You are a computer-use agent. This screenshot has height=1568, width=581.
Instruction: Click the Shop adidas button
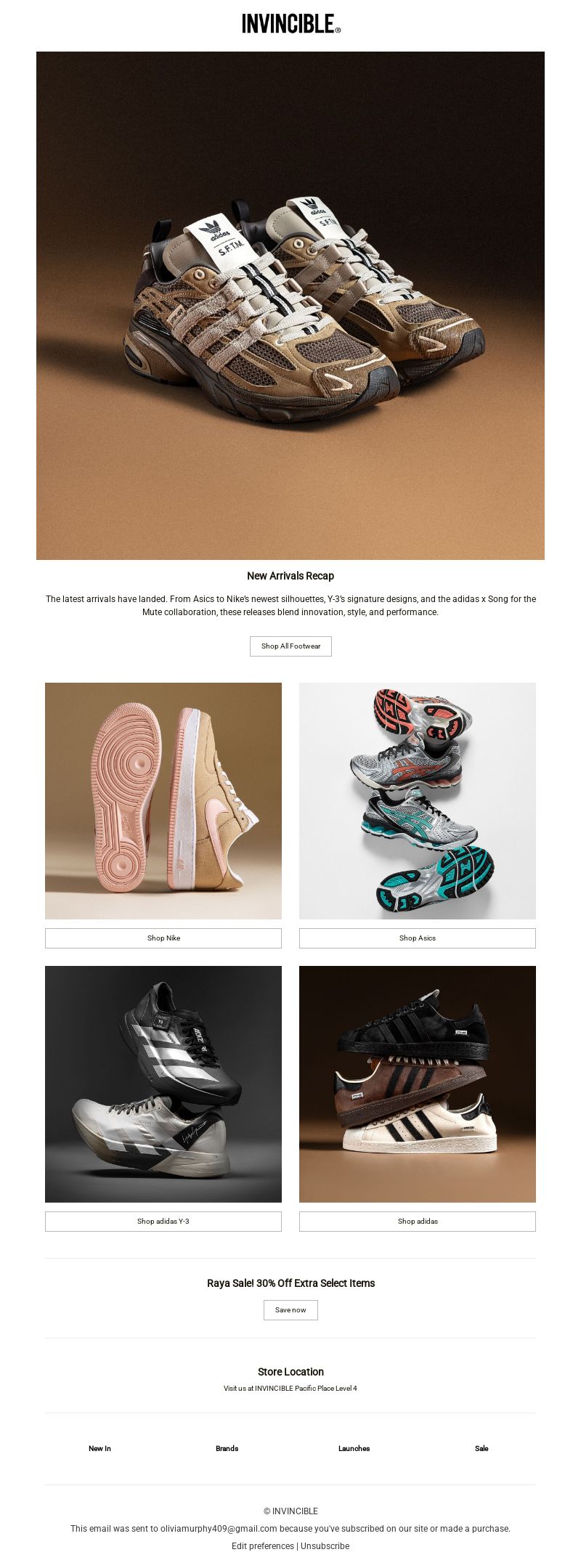(x=418, y=1222)
